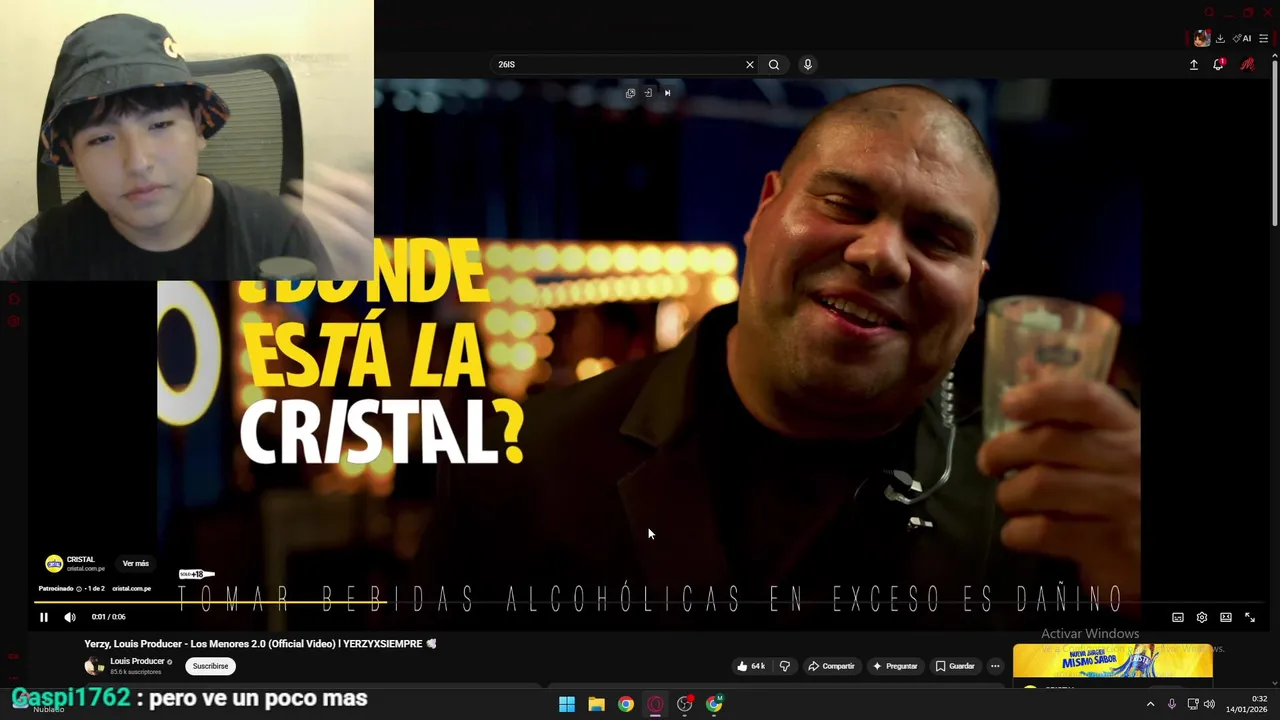Open the YouTube upload create icon

[1194, 64]
